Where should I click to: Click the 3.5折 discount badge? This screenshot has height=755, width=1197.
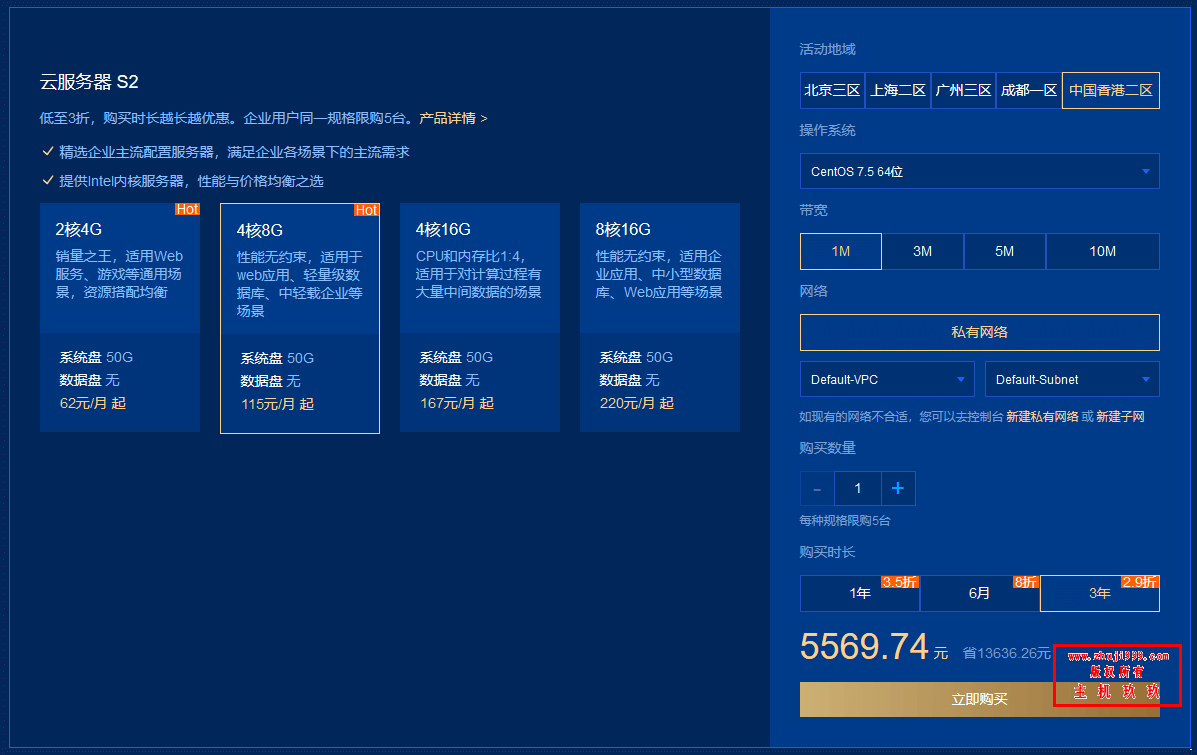point(899,582)
